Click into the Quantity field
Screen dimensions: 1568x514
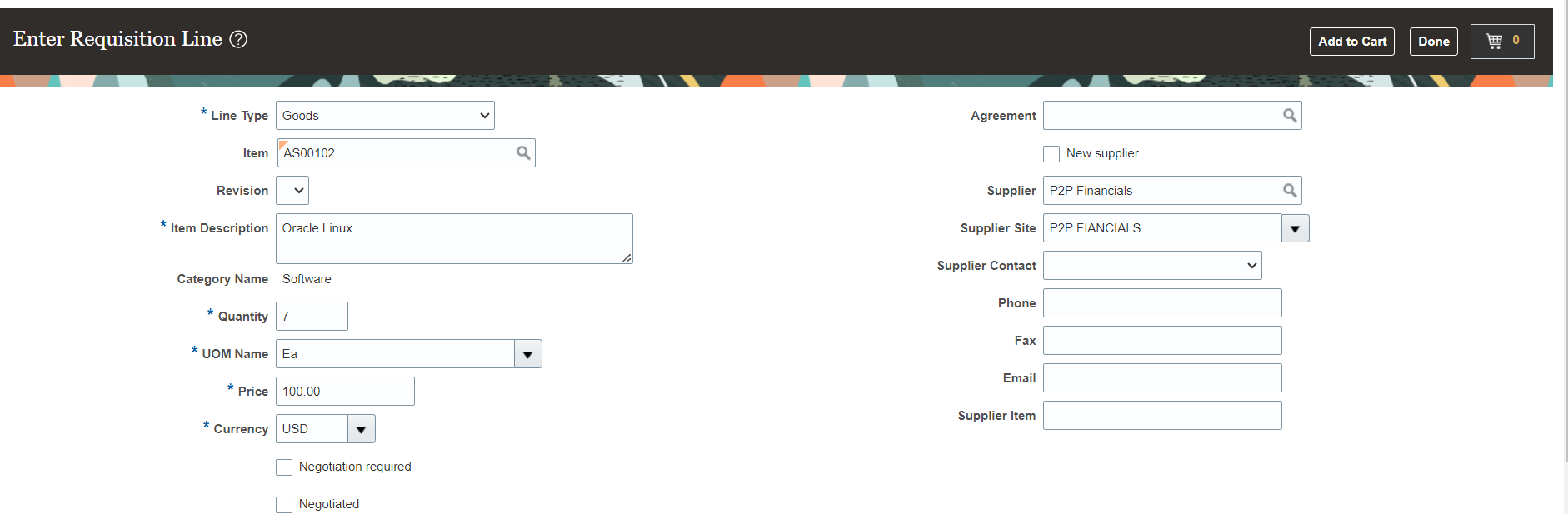[x=312, y=317]
